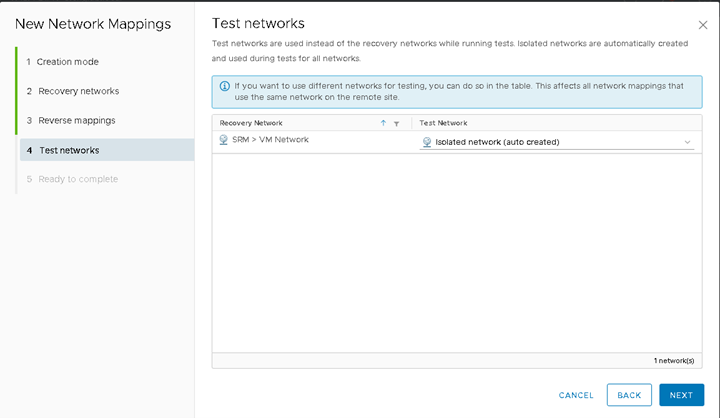This screenshot has height=418, width=720.
Task: Open the Recovery Network column filter icon
Action: pos(396,123)
